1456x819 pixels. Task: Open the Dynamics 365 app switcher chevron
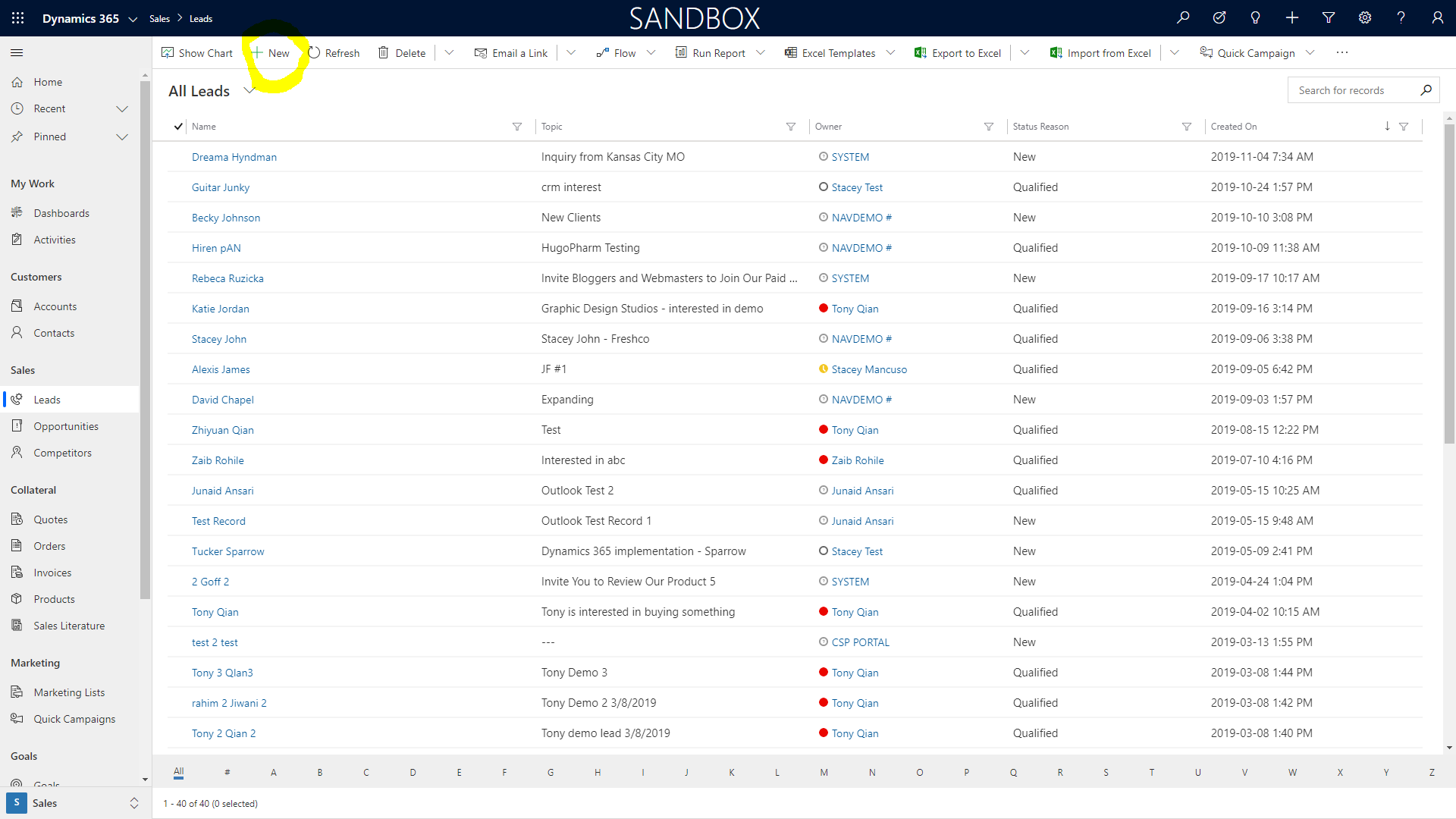coord(133,19)
